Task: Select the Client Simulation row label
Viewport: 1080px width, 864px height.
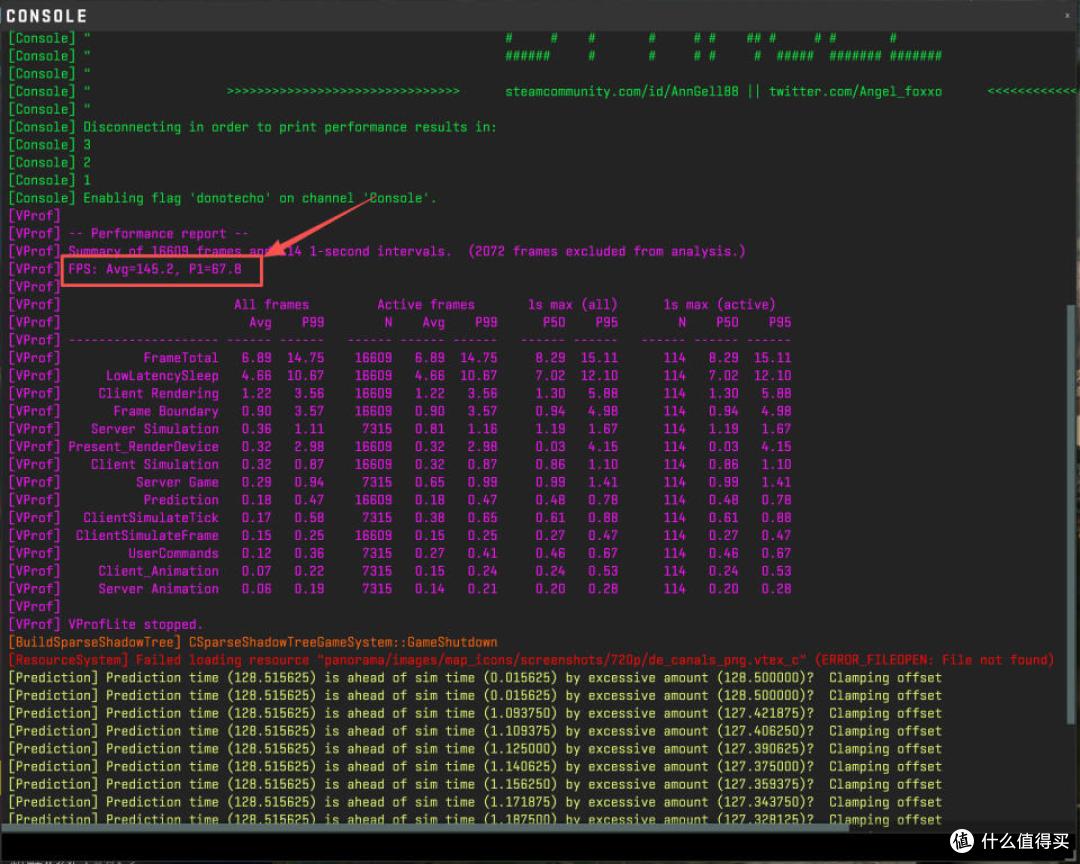Action: click(155, 464)
